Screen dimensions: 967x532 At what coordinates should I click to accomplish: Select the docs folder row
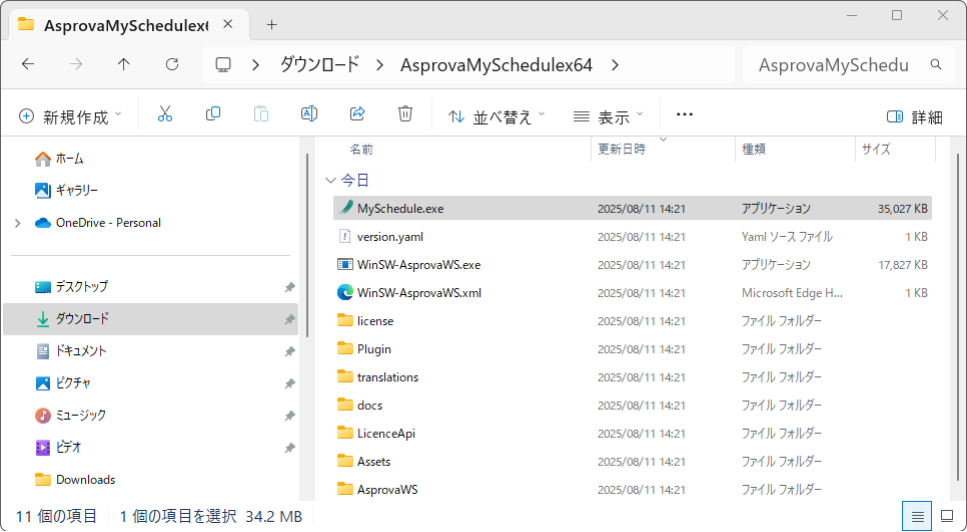632,405
